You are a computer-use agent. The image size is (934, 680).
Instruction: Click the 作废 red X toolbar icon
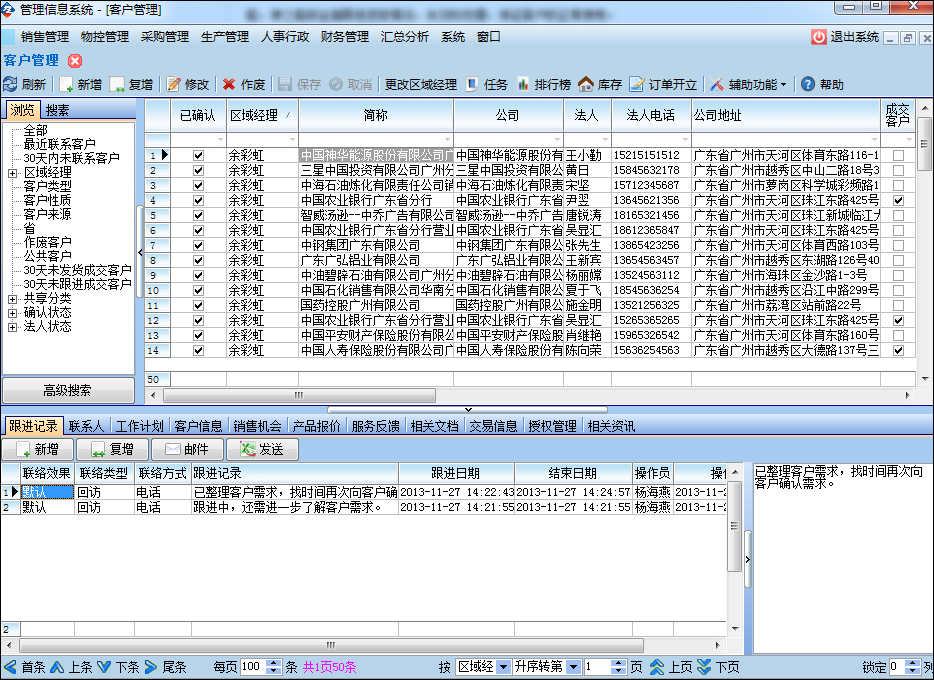pos(230,85)
